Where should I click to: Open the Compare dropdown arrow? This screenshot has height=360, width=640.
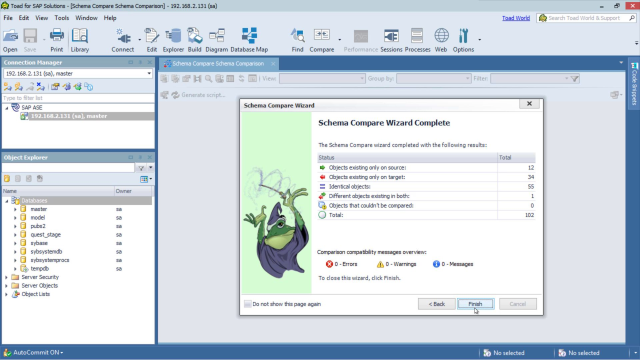[x=339, y=40]
